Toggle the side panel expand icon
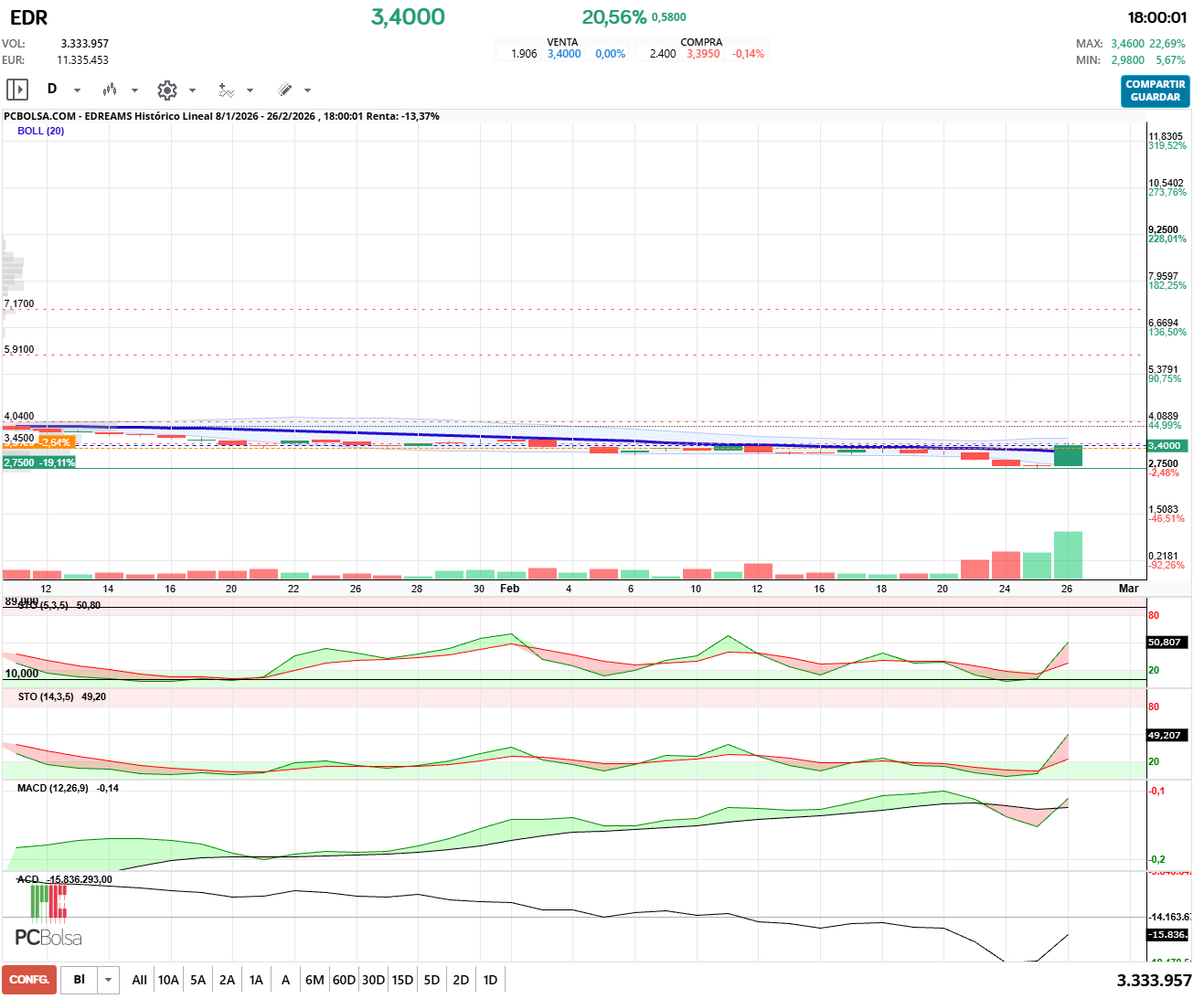1204x999 pixels. pos(17,90)
